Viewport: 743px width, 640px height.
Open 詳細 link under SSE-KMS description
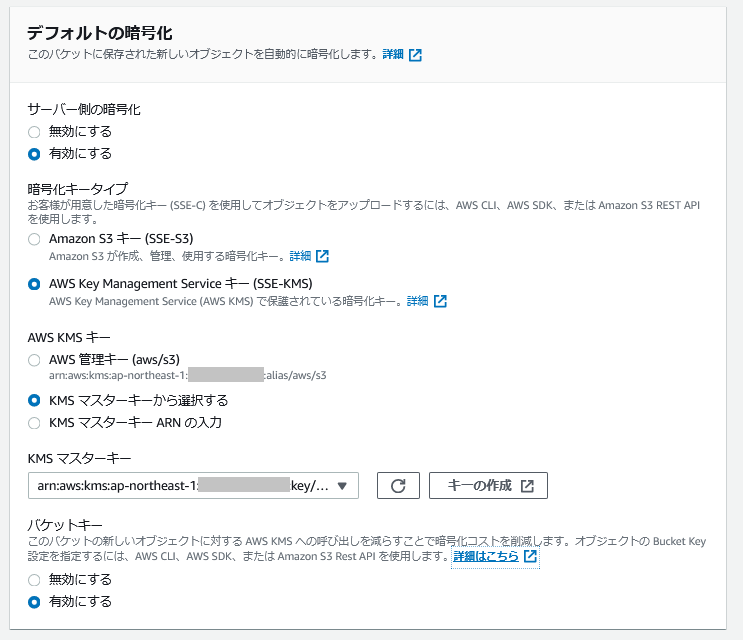pos(417,301)
